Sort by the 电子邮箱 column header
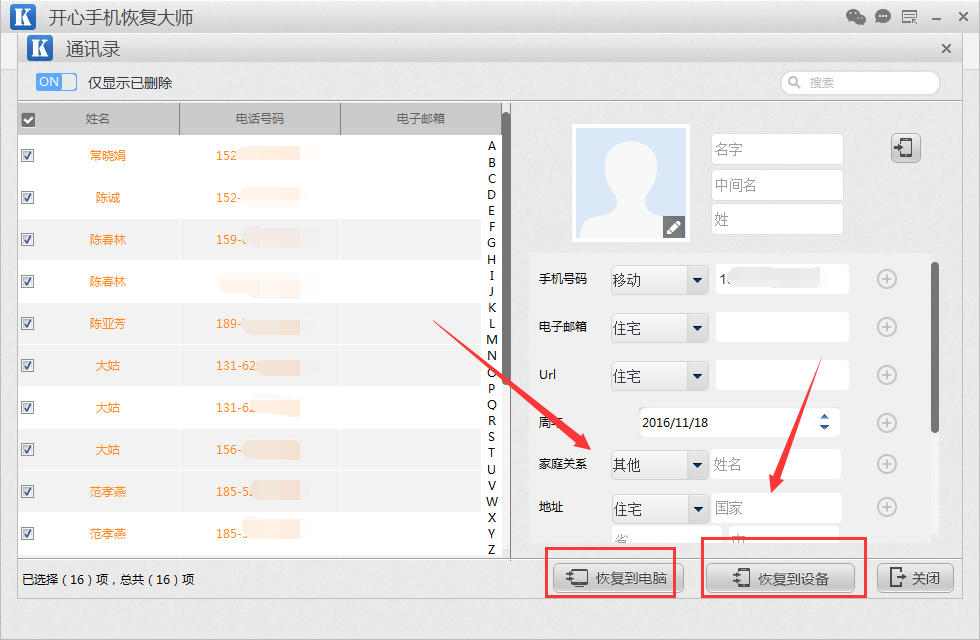980x640 pixels. click(421, 119)
